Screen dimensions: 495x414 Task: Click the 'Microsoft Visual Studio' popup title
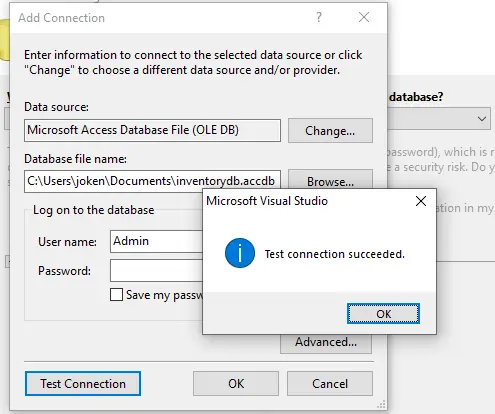point(267,201)
